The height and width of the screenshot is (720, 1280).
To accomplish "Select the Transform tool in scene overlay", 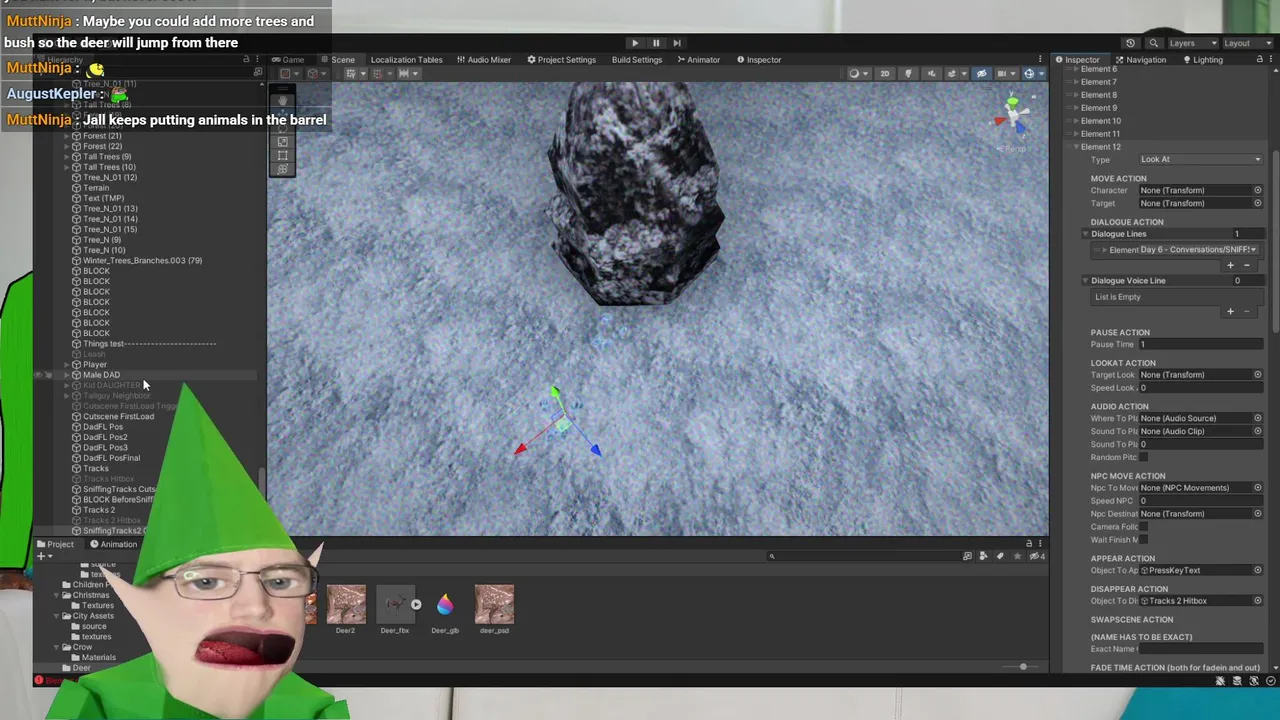I will [283, 169].
